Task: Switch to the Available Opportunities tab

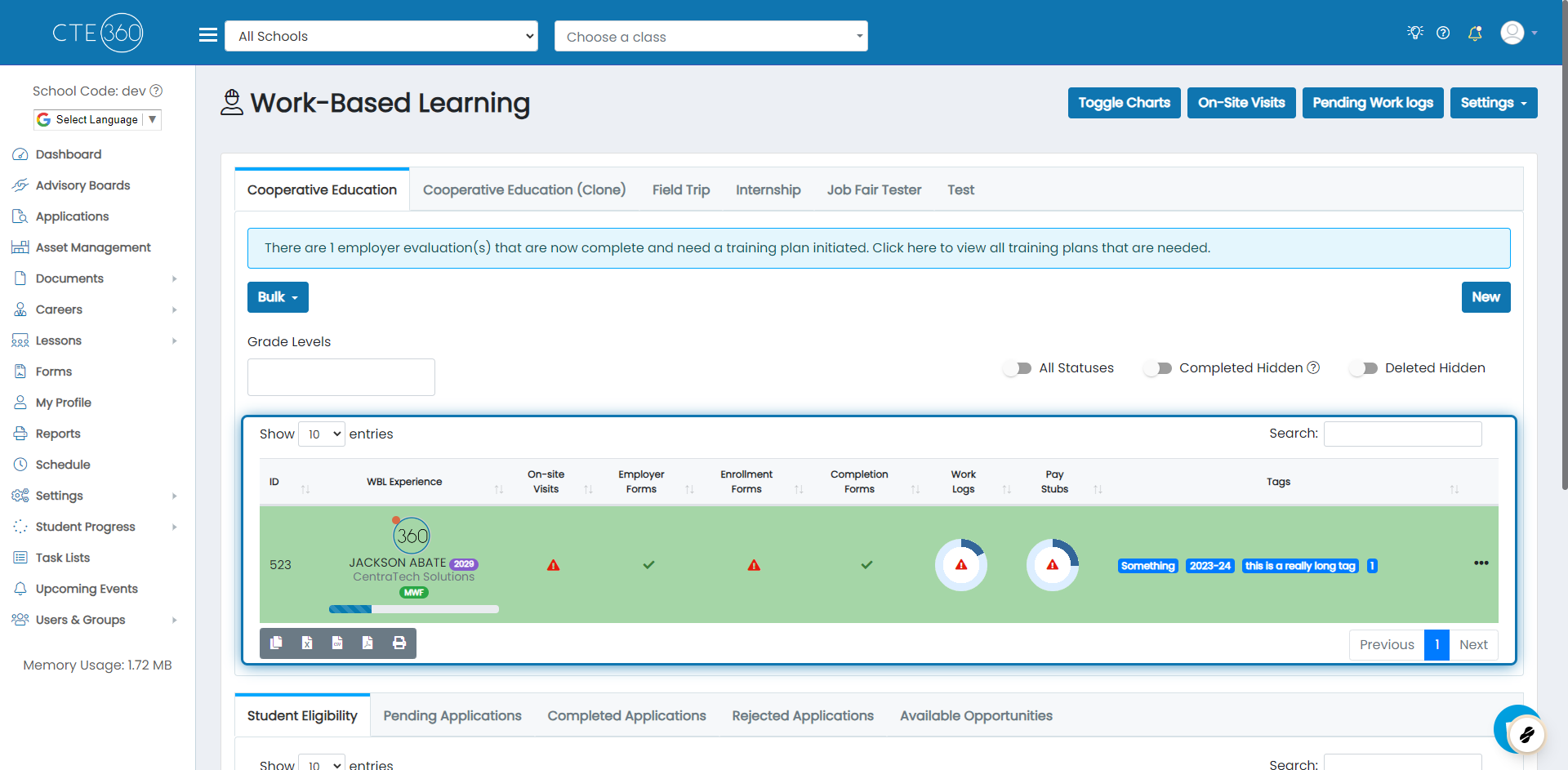Action: pyautogui.click(x=976, y=715)
